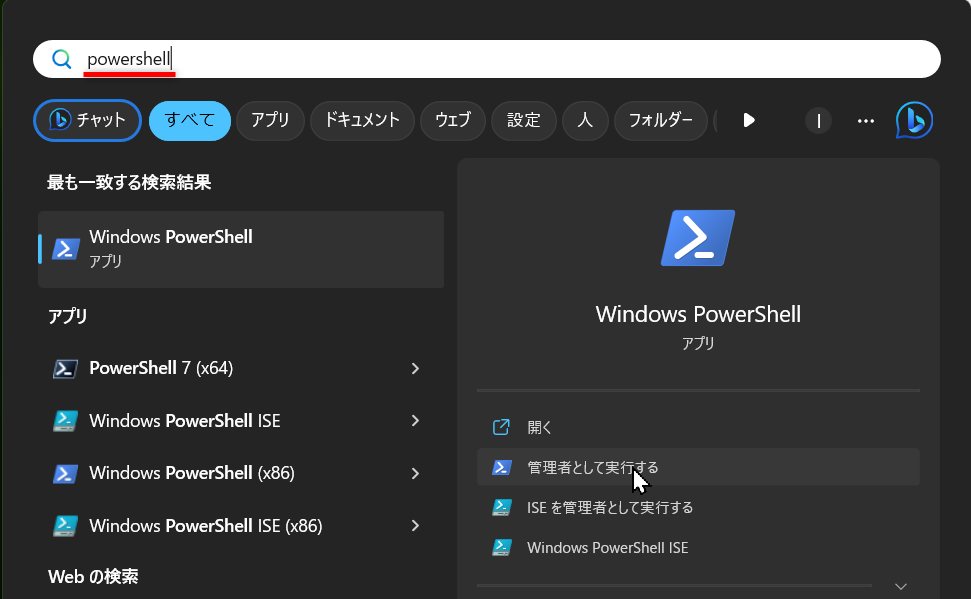Viewport: 971px width, 599px height.
Task: Expand the Windows PowerShell (x86) chevron
Action: (x=415, y=472)
